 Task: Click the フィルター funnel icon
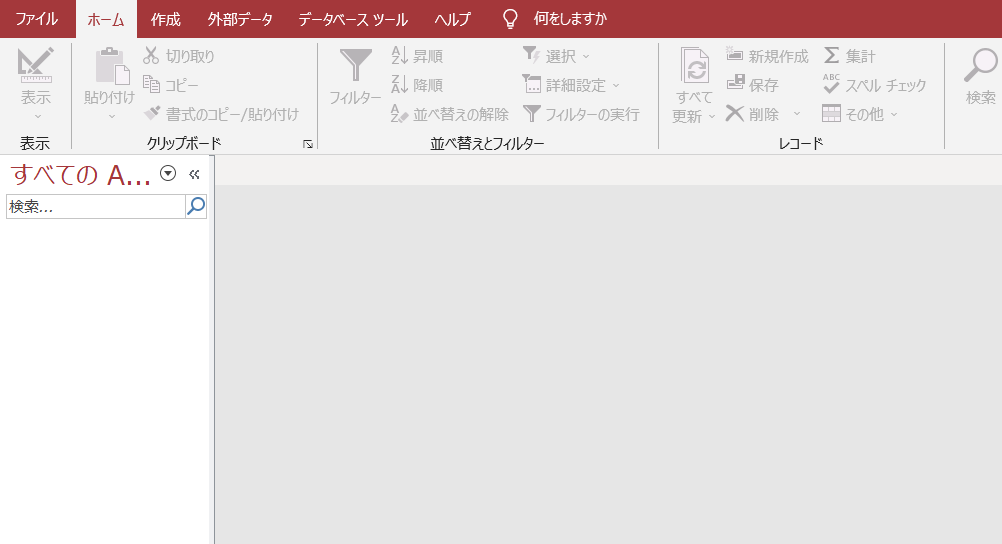click(355, 66)
